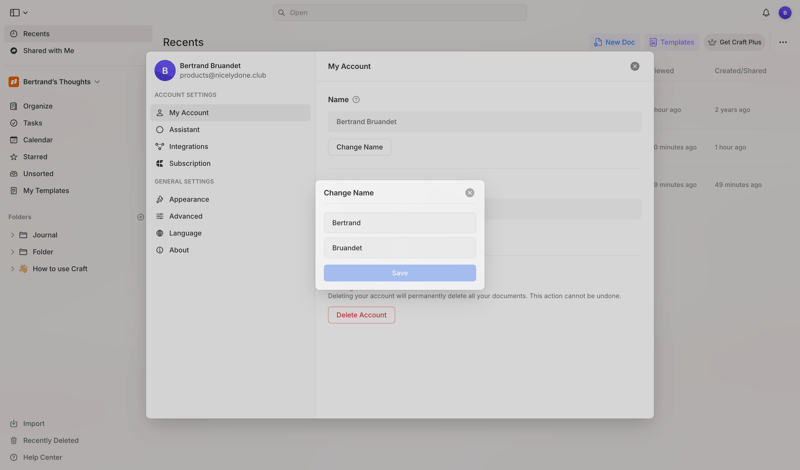Open Import at sidebar bottom
The image size is (800, 470).
(33, 424)
